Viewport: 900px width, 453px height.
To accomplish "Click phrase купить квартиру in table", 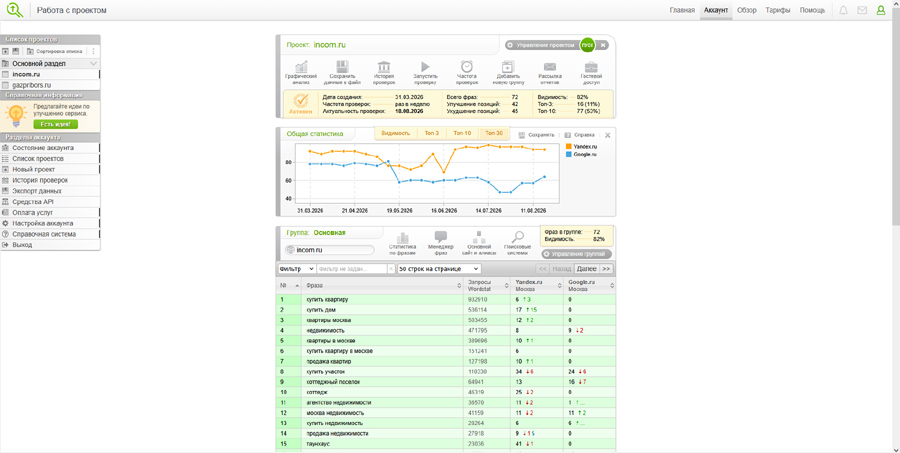I will pyautogui.click(x=327, y=299).
